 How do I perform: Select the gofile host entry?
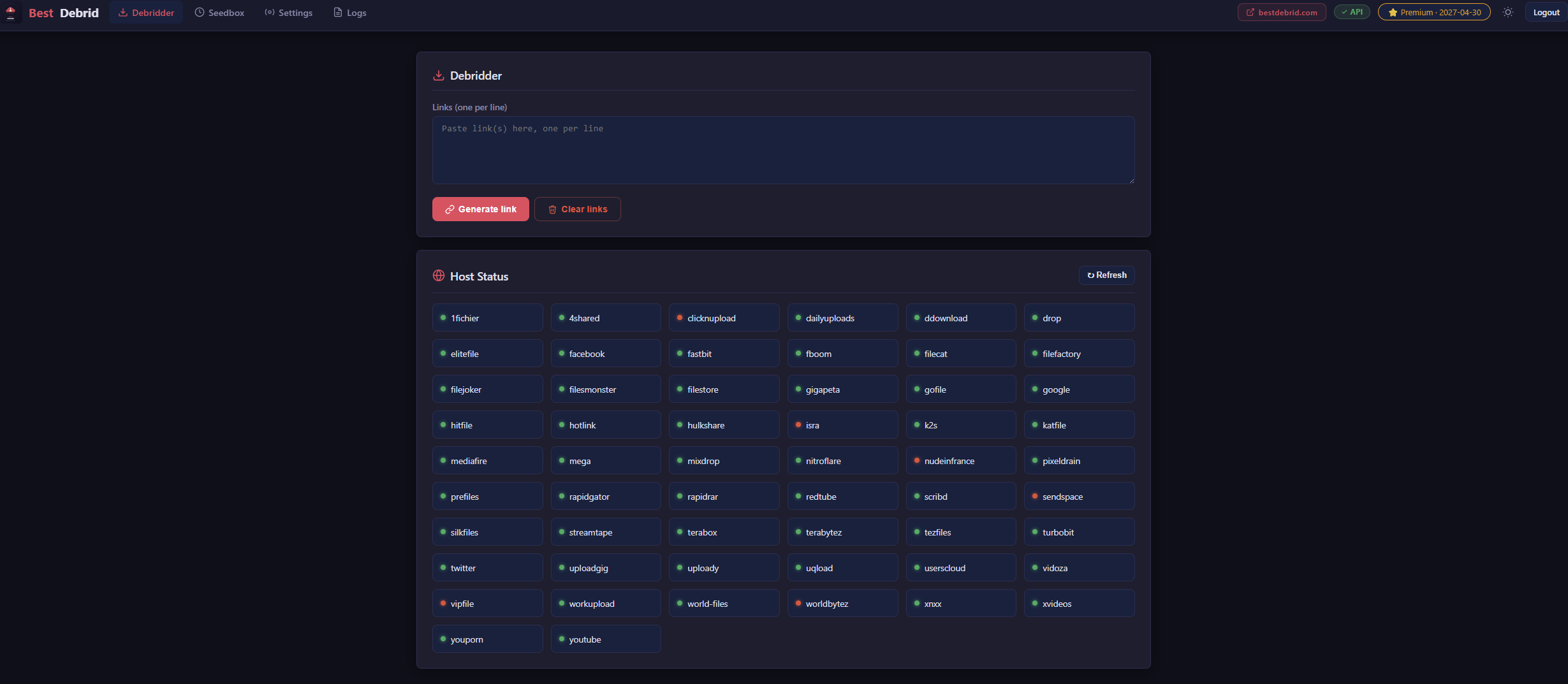click(x=961, y=389)
